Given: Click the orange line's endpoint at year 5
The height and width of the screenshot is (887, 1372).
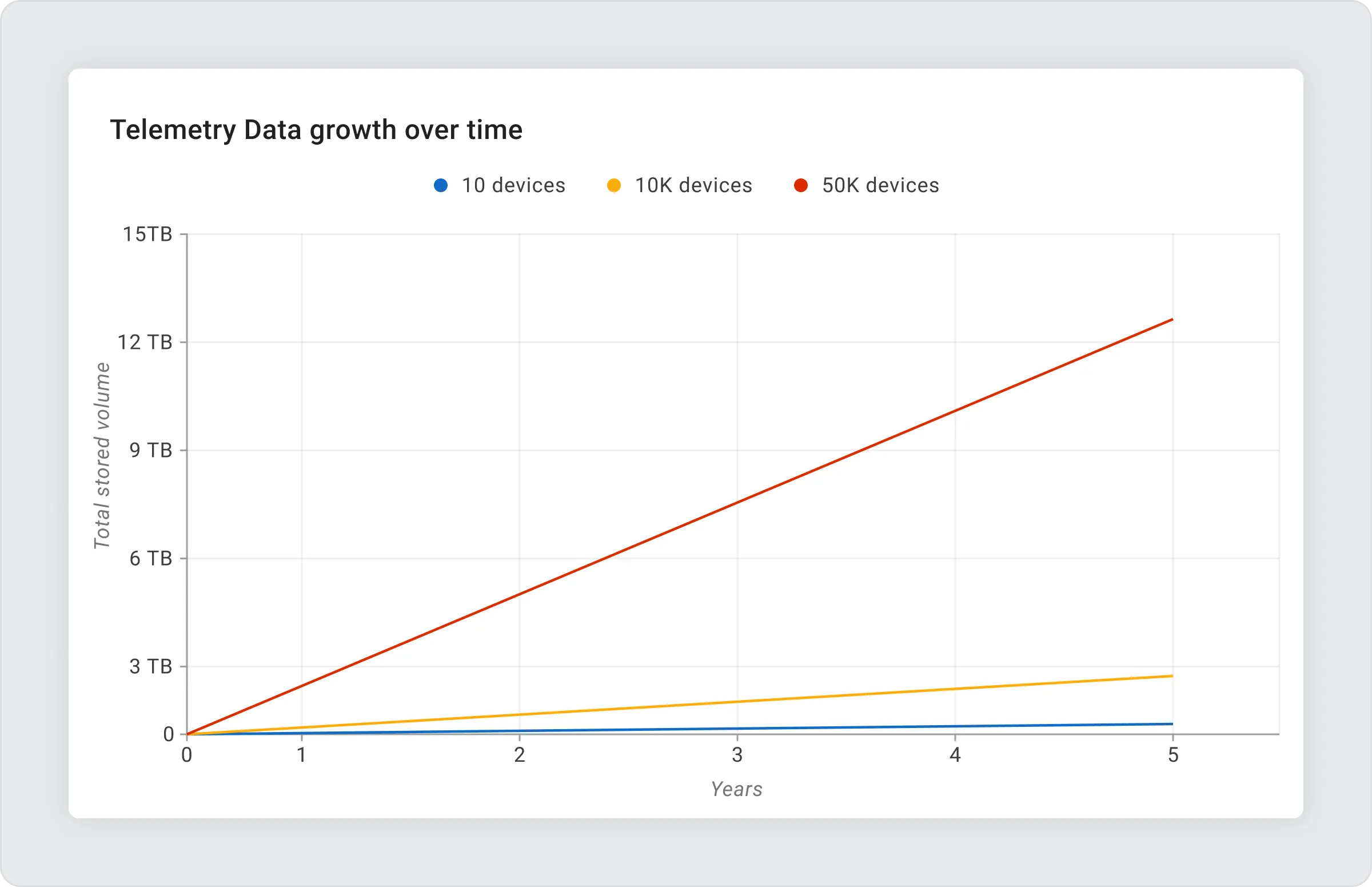Looking at the screenshot, I should (1172, 676).
